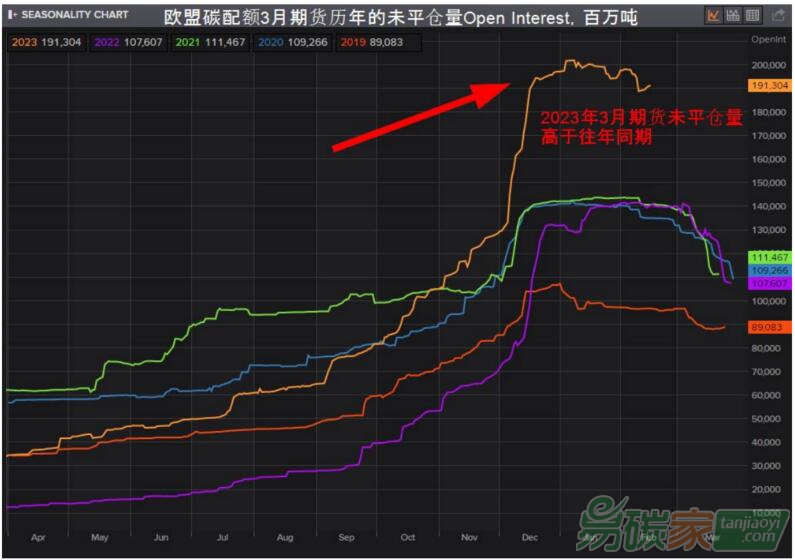
Task: Switch to the line chart view icon
Action: click(x=714, y=15)
